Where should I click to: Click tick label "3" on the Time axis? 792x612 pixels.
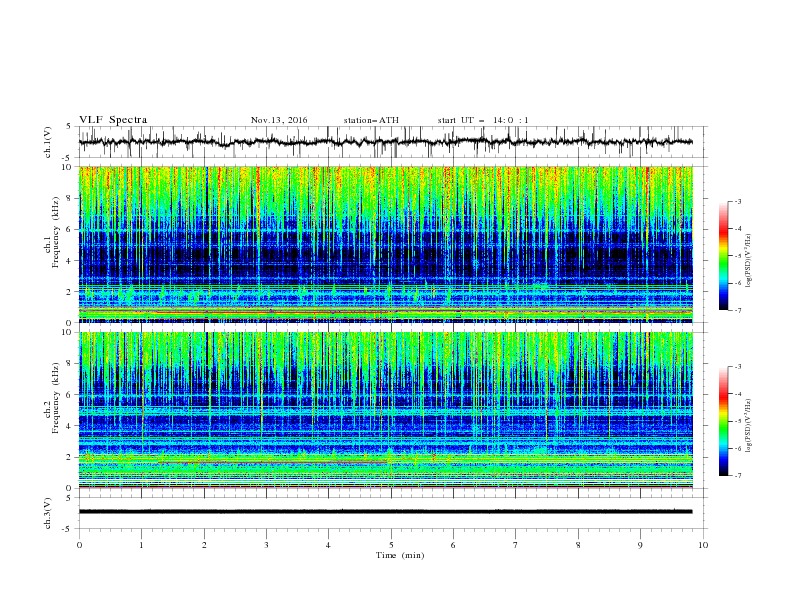(266, 545)
